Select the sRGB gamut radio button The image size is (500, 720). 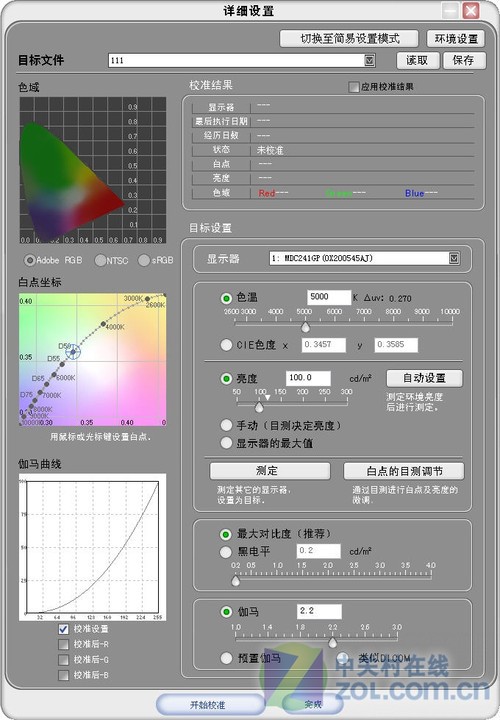pos(144,260)
